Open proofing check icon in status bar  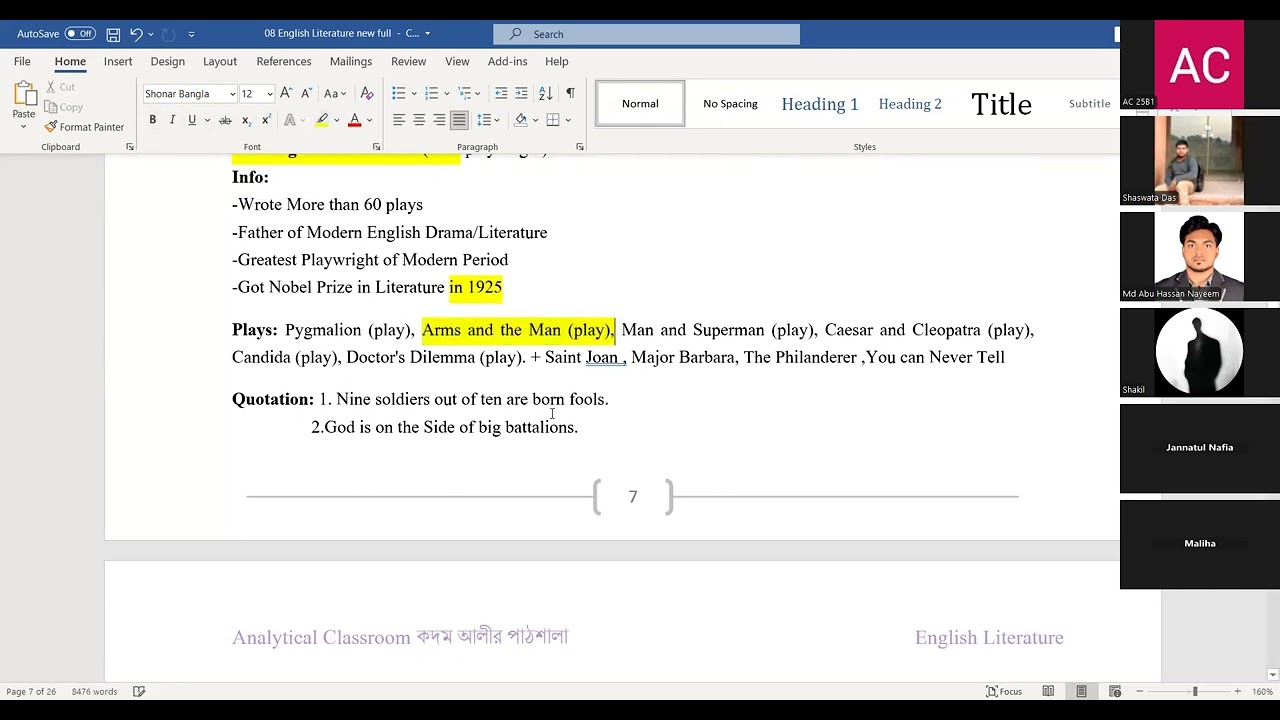coord(139,691)
